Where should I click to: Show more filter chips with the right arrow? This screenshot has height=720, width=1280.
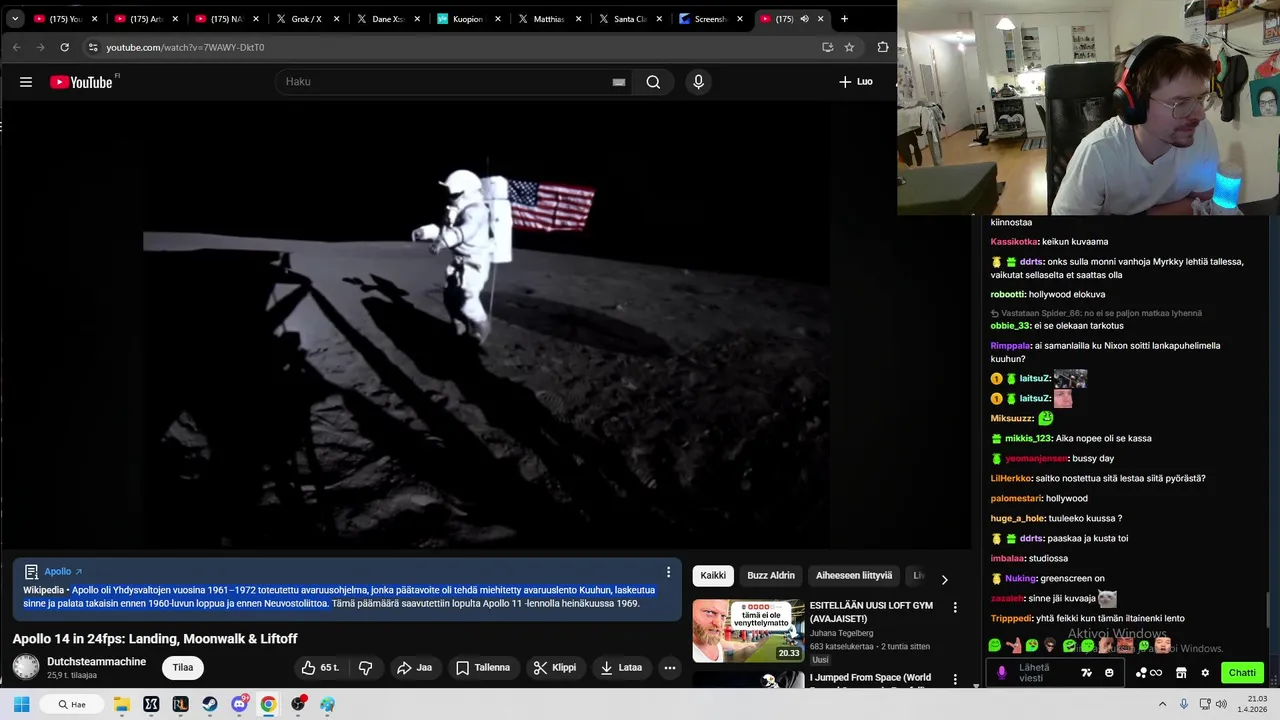944,579
